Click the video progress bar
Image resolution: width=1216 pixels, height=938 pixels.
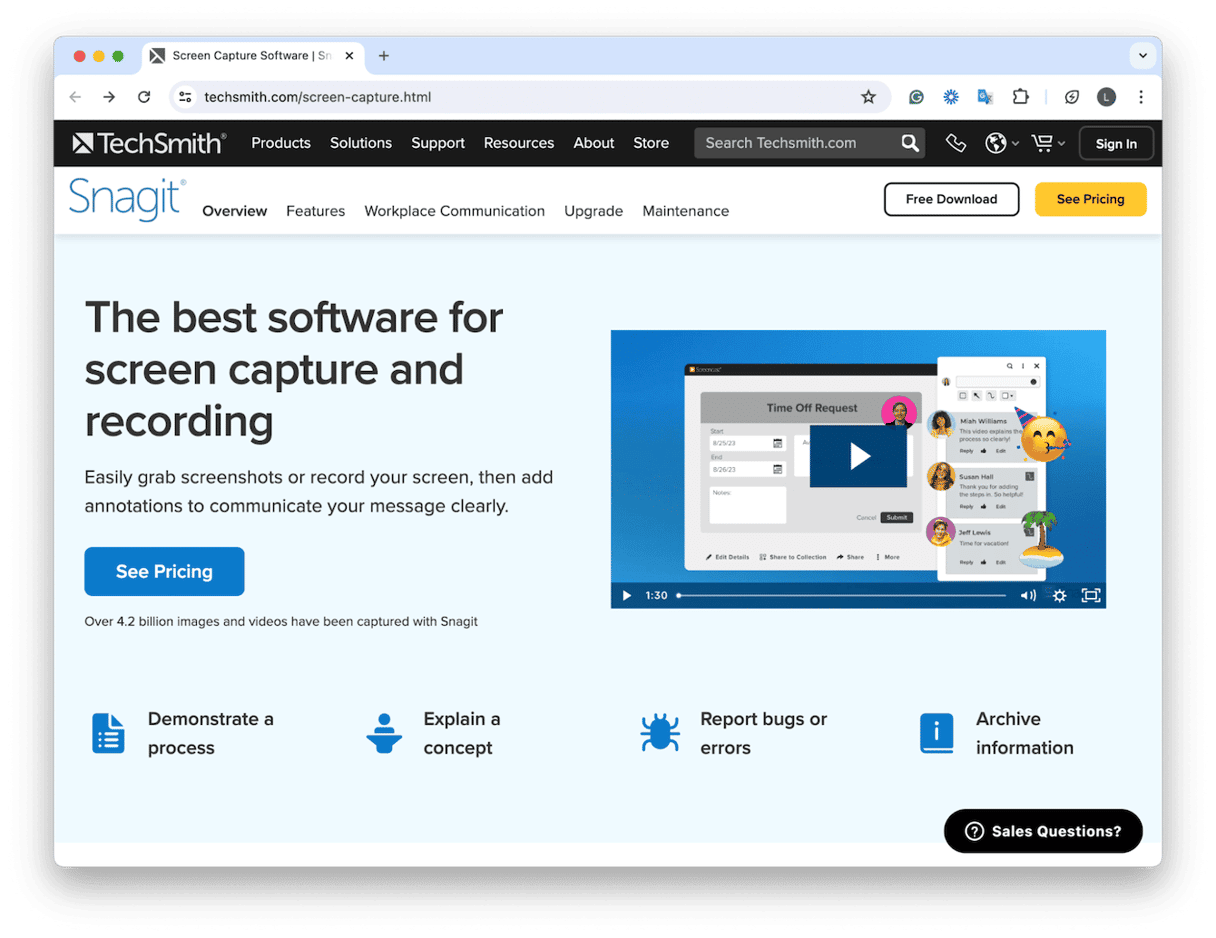click(840, 595)
